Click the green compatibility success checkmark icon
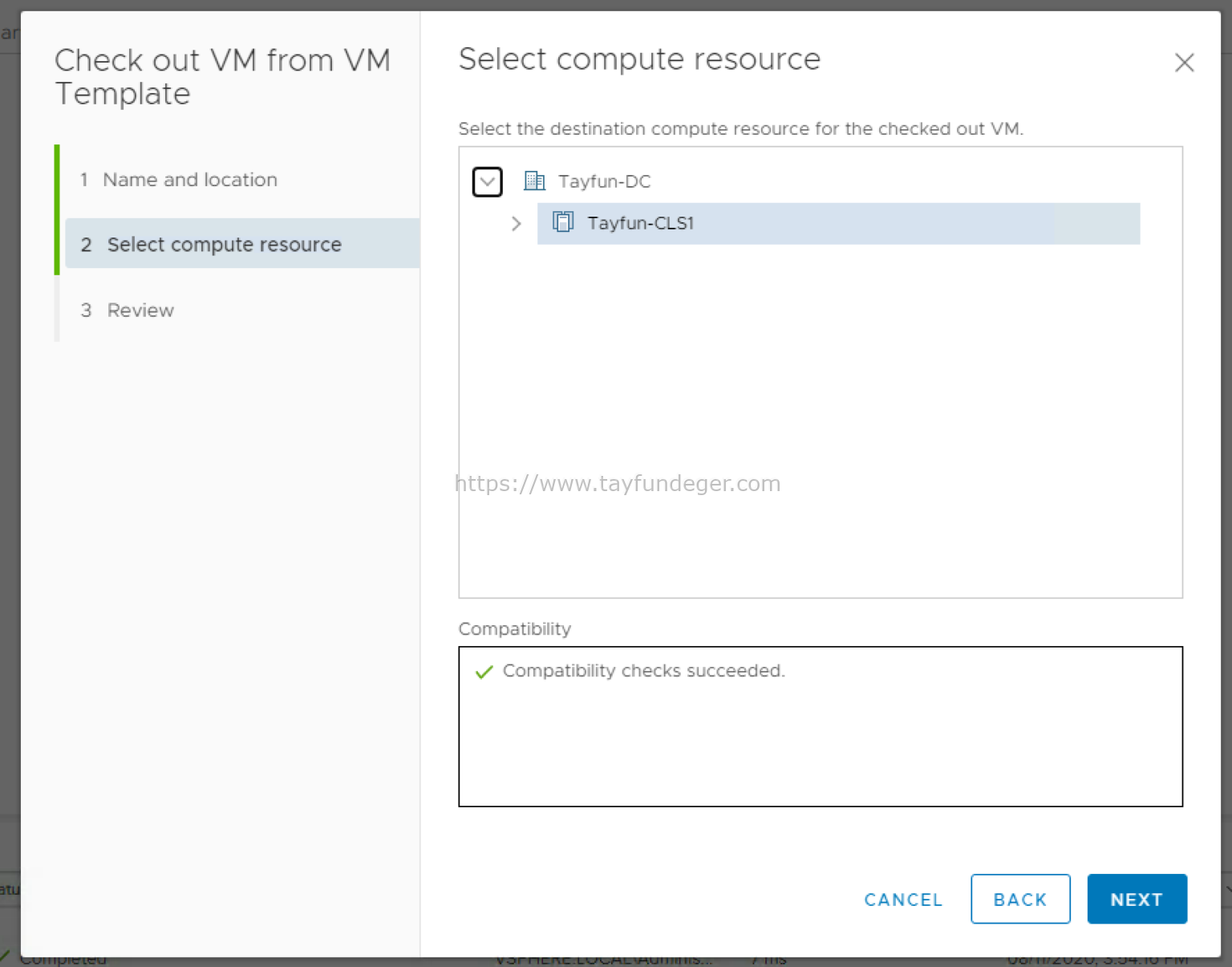The image size is (1232, 967). (x=484, y=671)
